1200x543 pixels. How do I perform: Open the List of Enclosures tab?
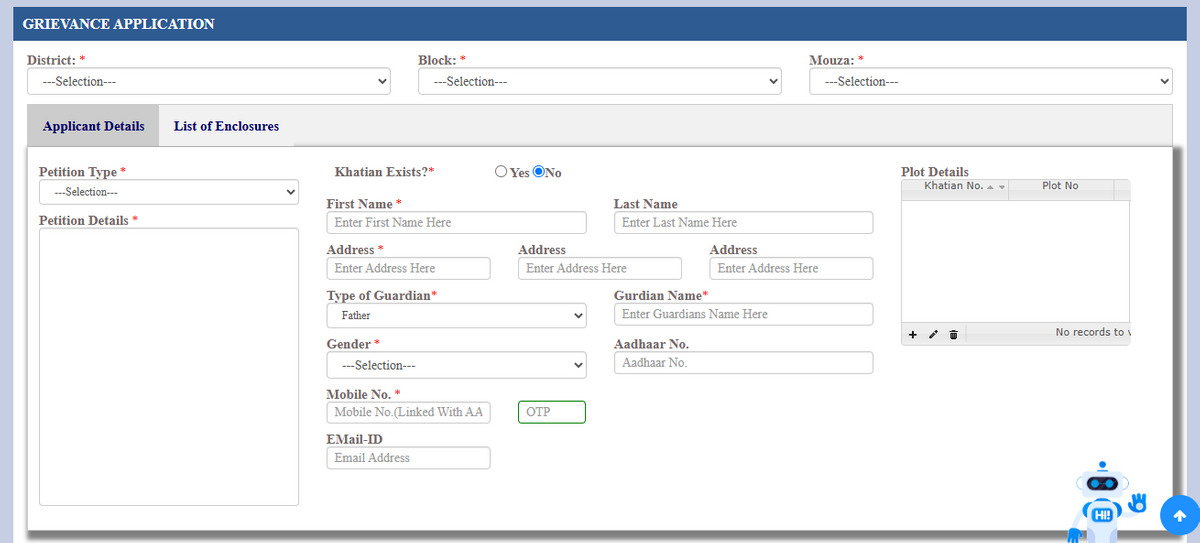point(226,127)
